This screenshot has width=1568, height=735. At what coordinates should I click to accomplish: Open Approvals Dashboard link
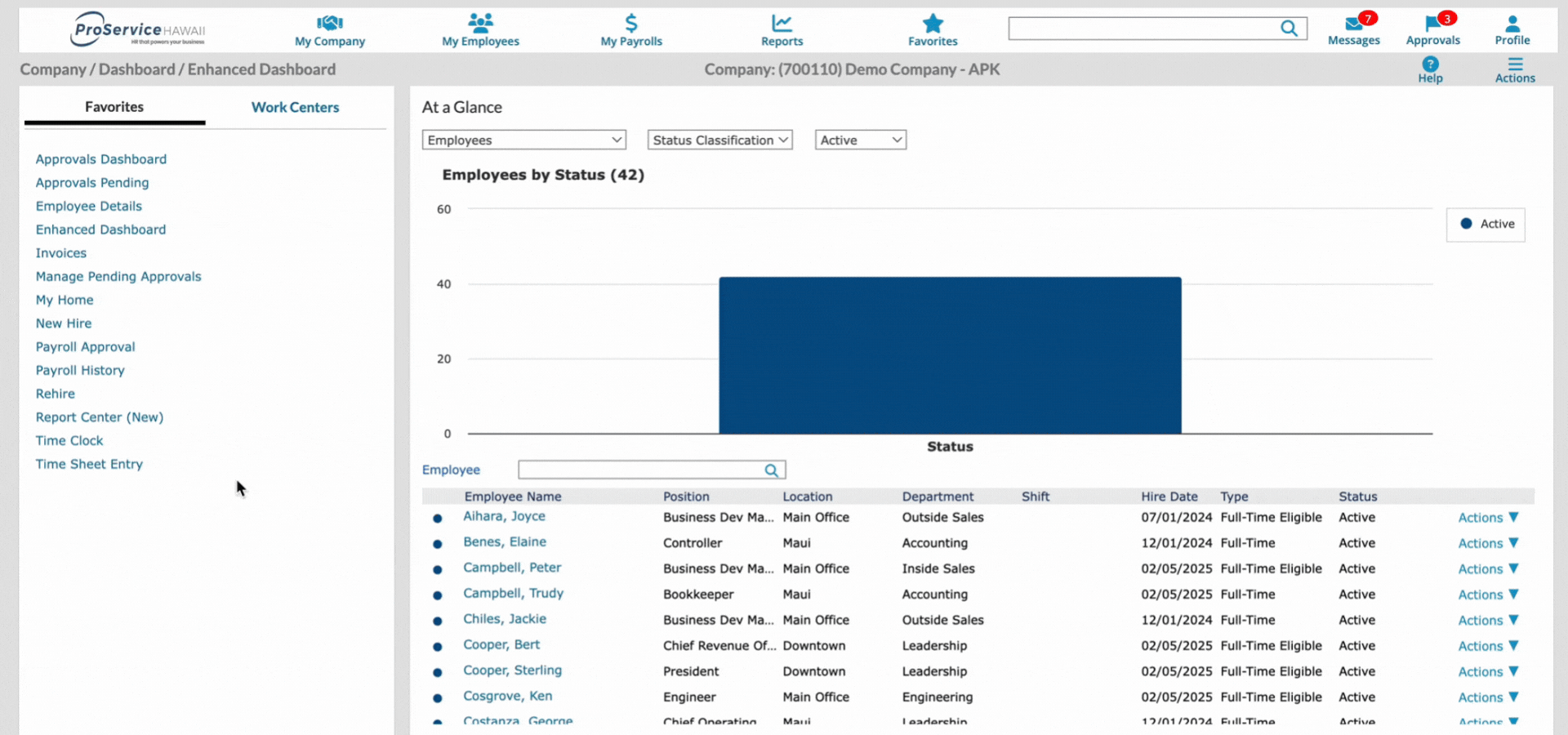101,159
